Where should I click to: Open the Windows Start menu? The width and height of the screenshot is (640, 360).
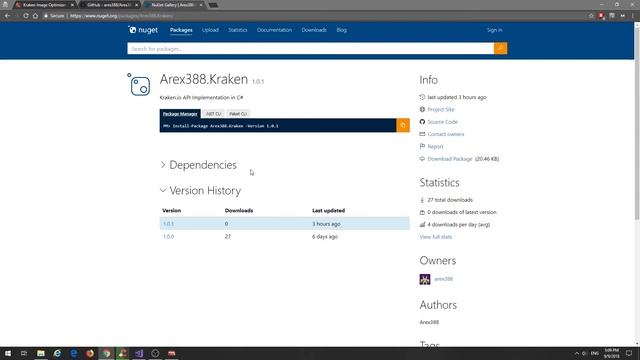coord(8,353)
